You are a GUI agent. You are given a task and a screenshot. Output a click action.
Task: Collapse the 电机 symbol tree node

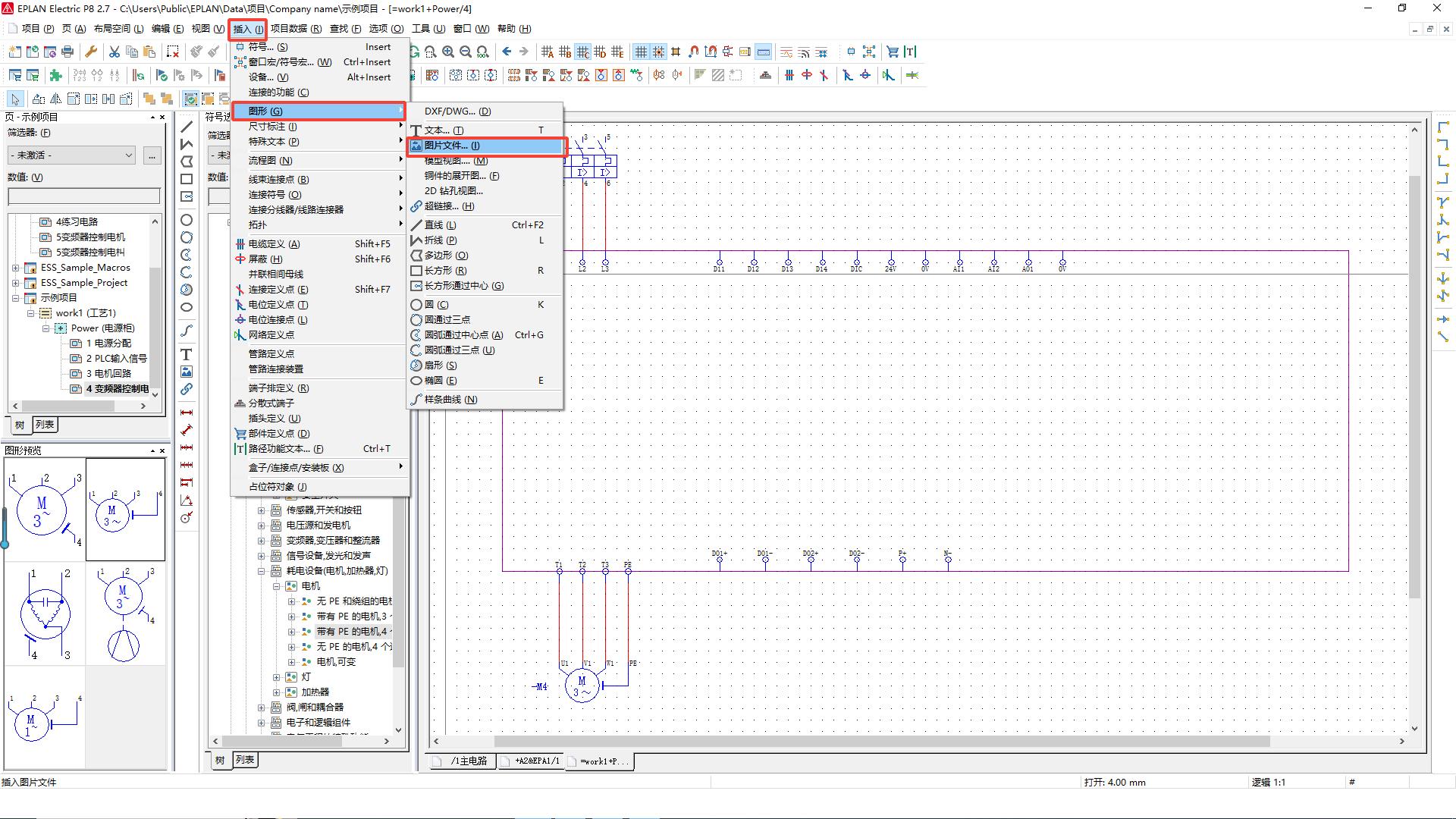277,586
